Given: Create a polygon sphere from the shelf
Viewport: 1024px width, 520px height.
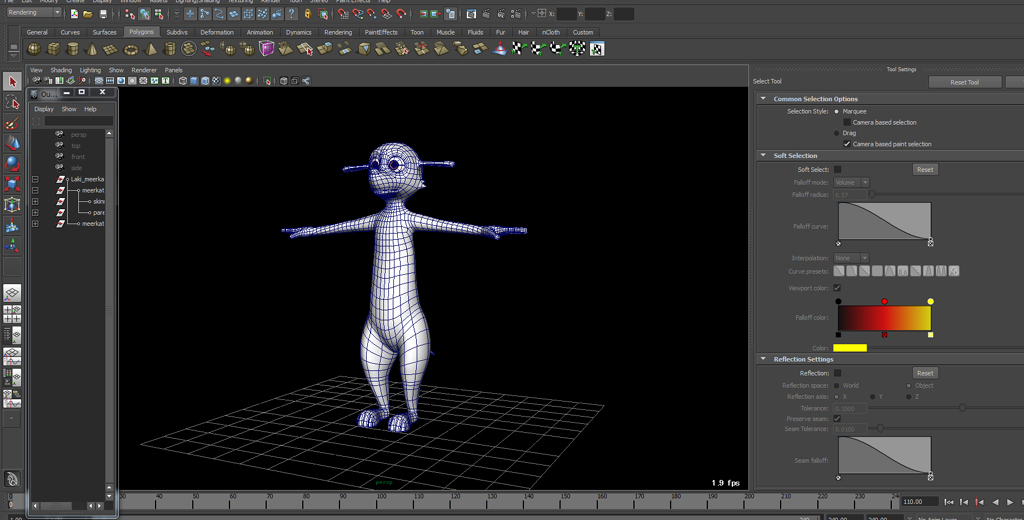Looking at the screenshot, I should 34,48.
